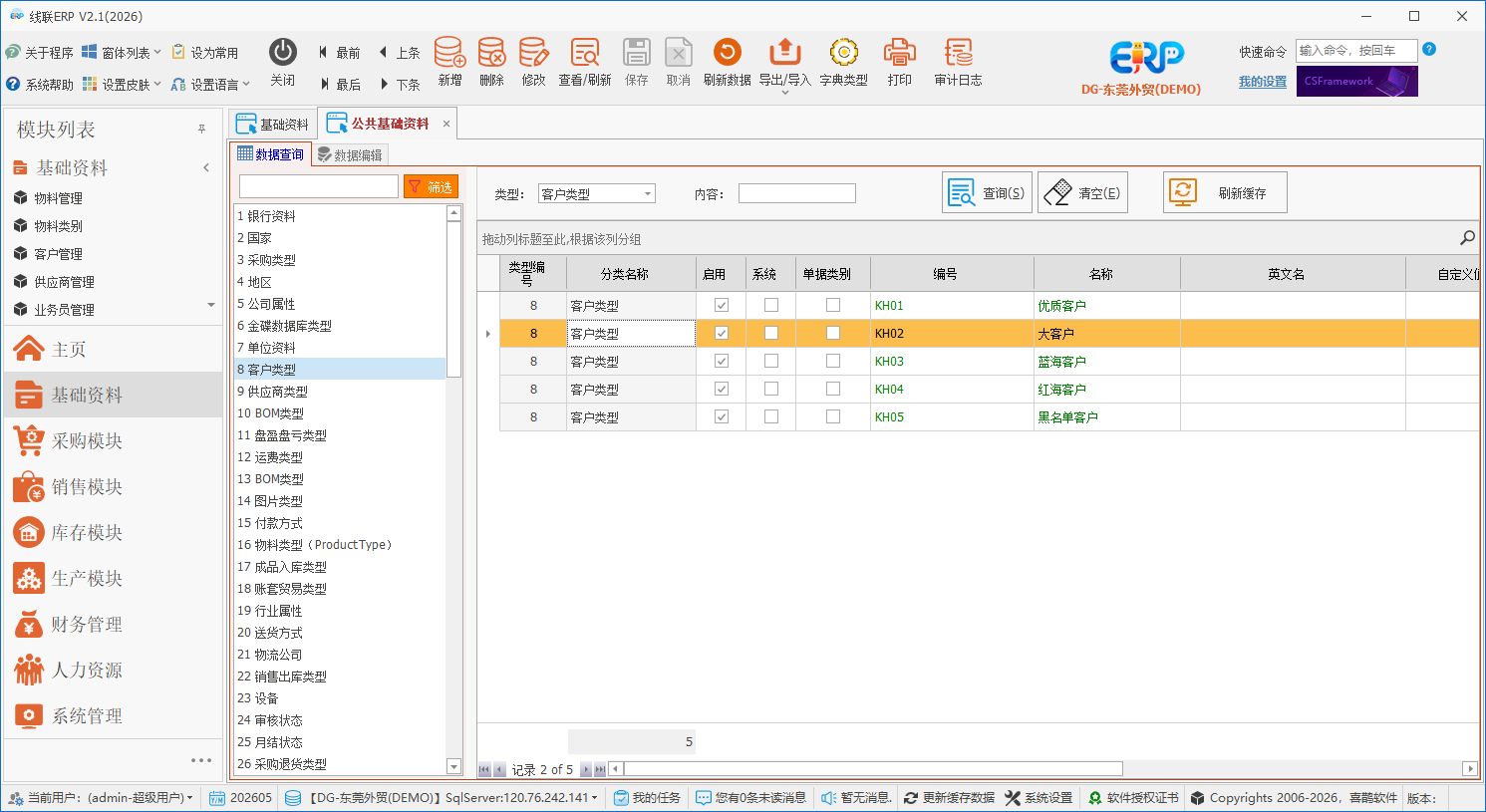This screenshot has width=1486, height=812.
Task: Click the grid horizontal scrollbar
Action: pos(874,769)
